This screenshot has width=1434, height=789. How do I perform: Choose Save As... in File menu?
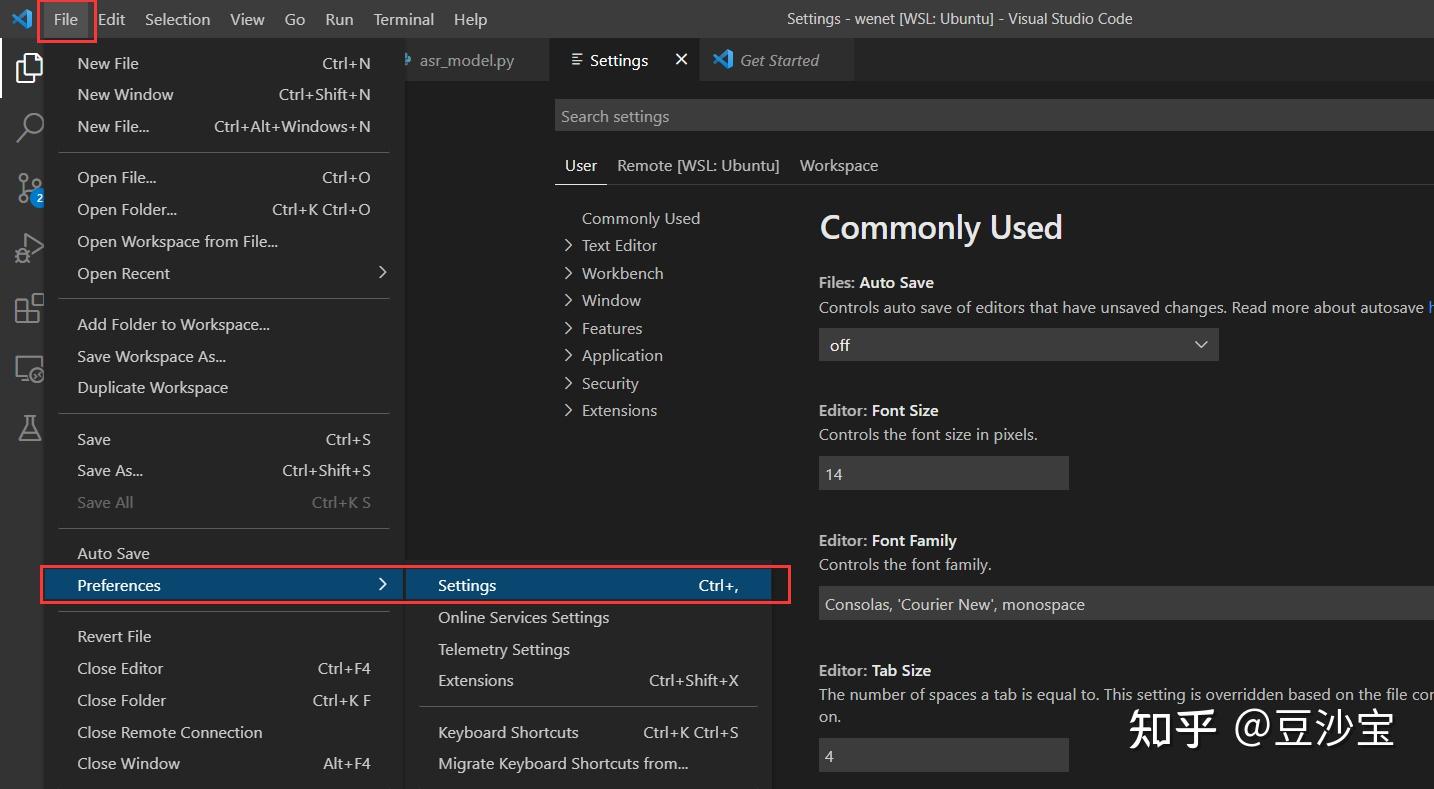(224, 470)
